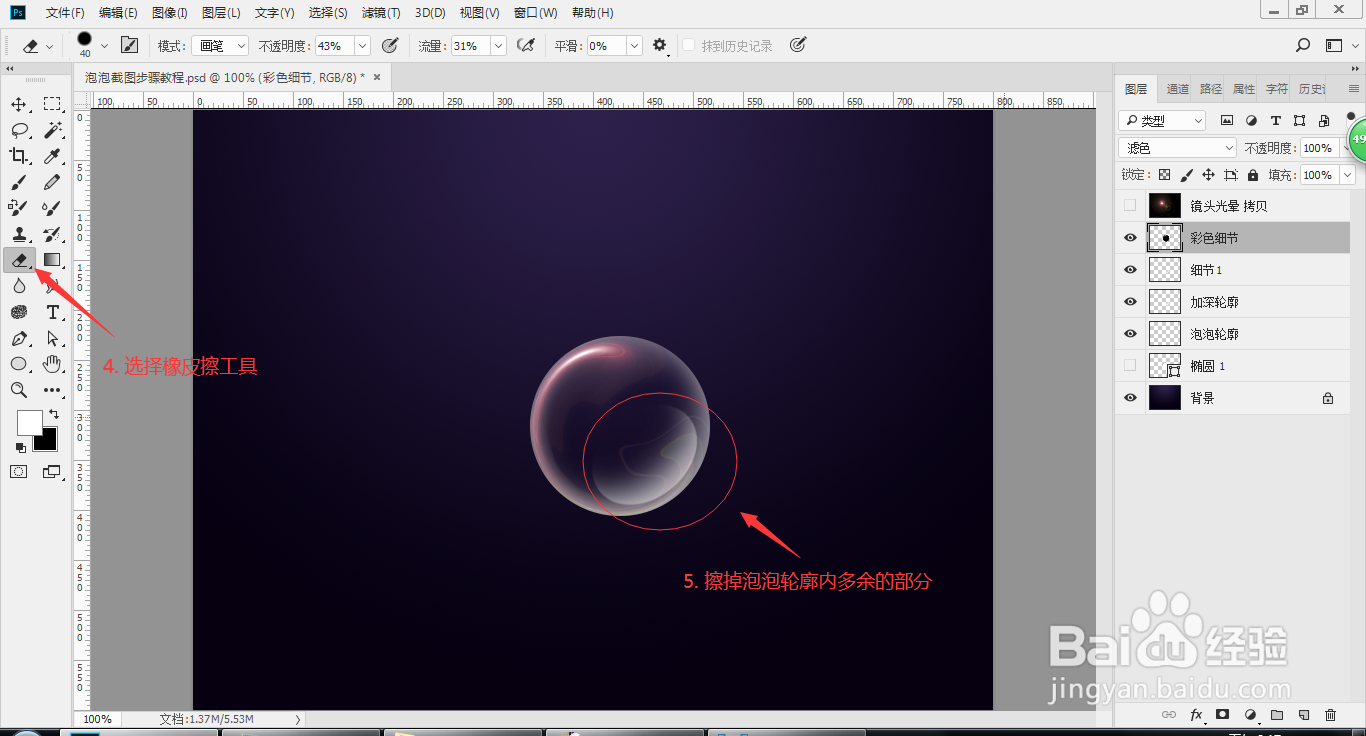Open the 流量 slider arrow
The width and height of the screenshot is (1366, 736).
pyautogui.click(x=498, y=46)
